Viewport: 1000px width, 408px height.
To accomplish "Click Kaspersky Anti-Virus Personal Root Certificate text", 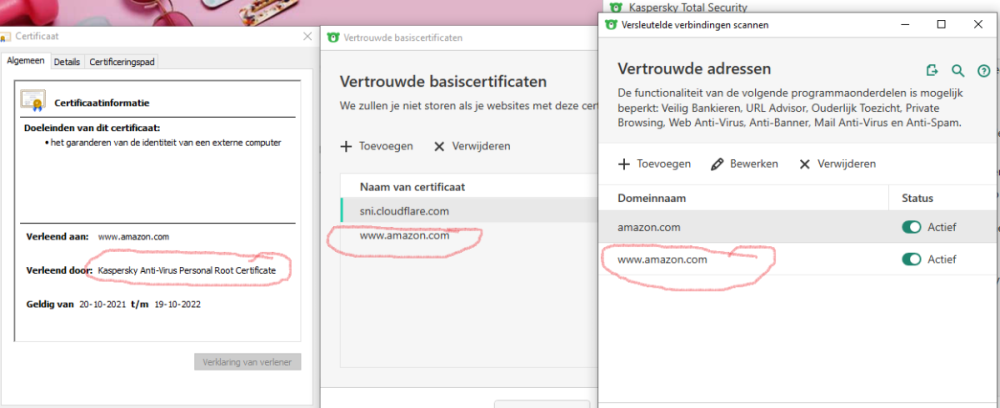I will (187, 270).
